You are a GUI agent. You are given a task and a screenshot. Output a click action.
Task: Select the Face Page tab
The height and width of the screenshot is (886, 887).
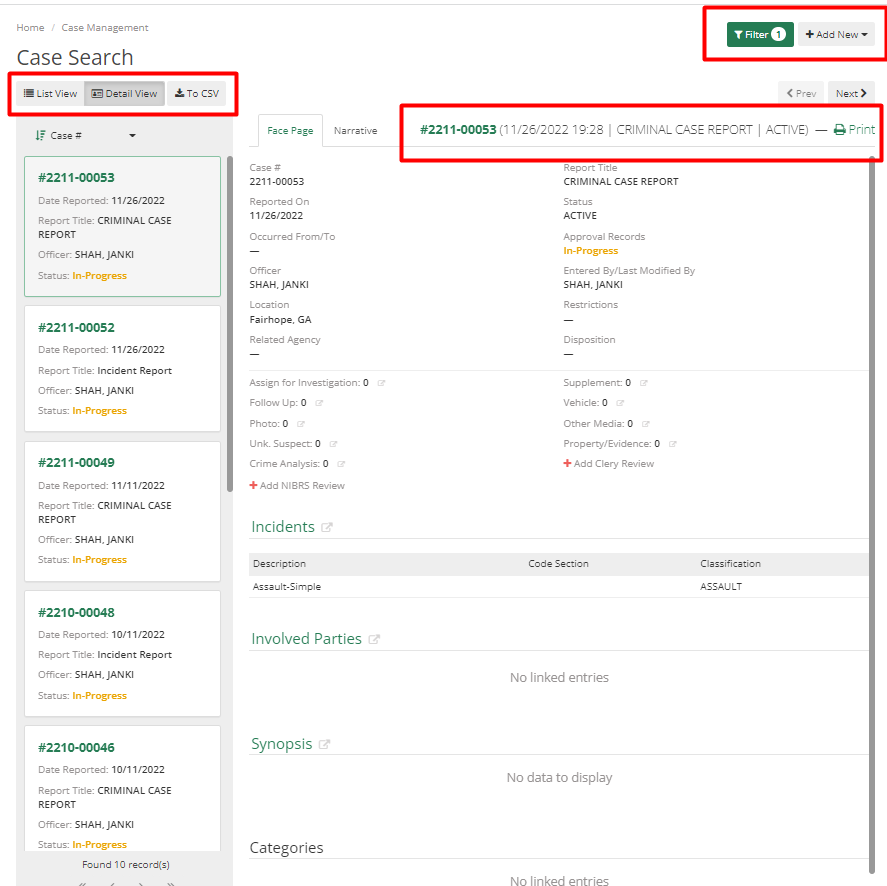click(x=291, y=130)
